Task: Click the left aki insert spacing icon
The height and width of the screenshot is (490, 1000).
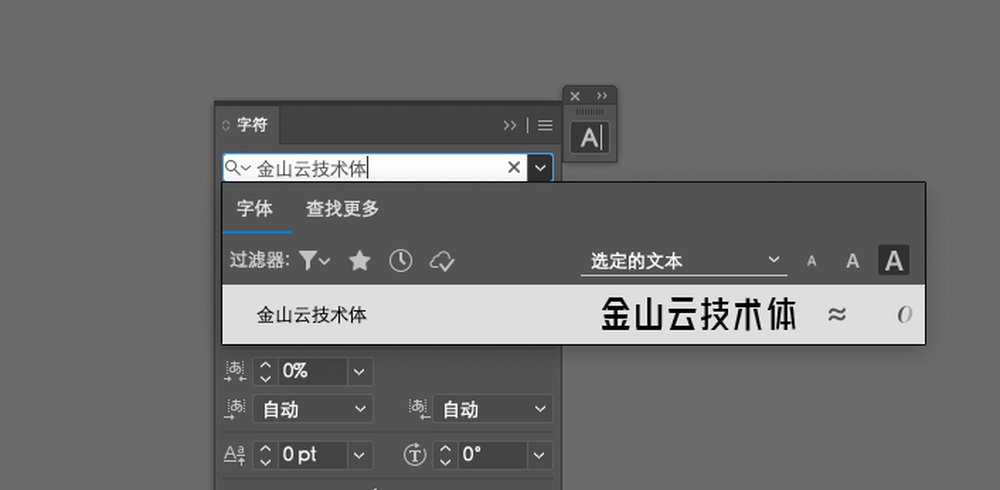Action: click(235, 409)
